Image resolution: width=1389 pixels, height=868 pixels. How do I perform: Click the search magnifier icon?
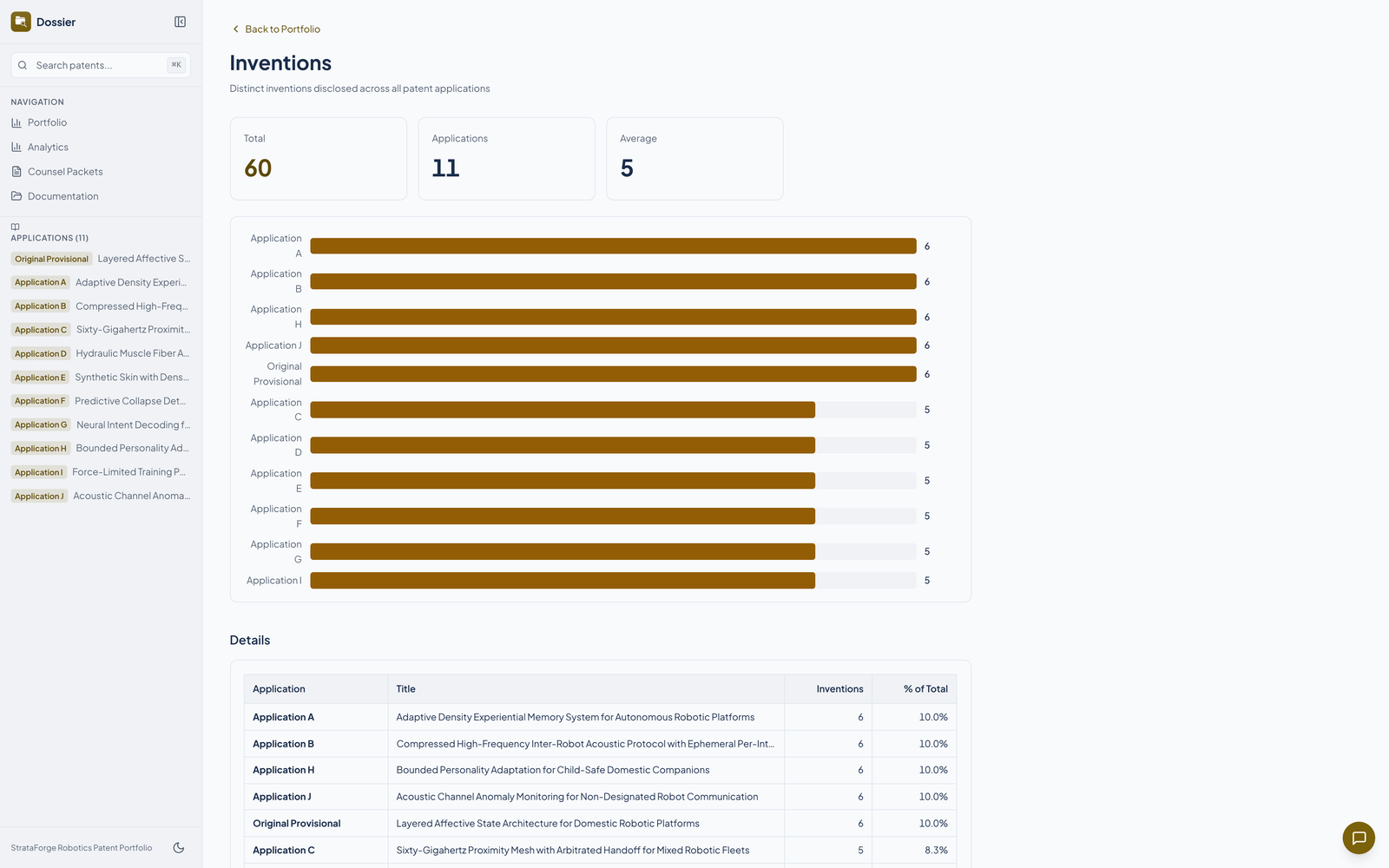point(23,65)
